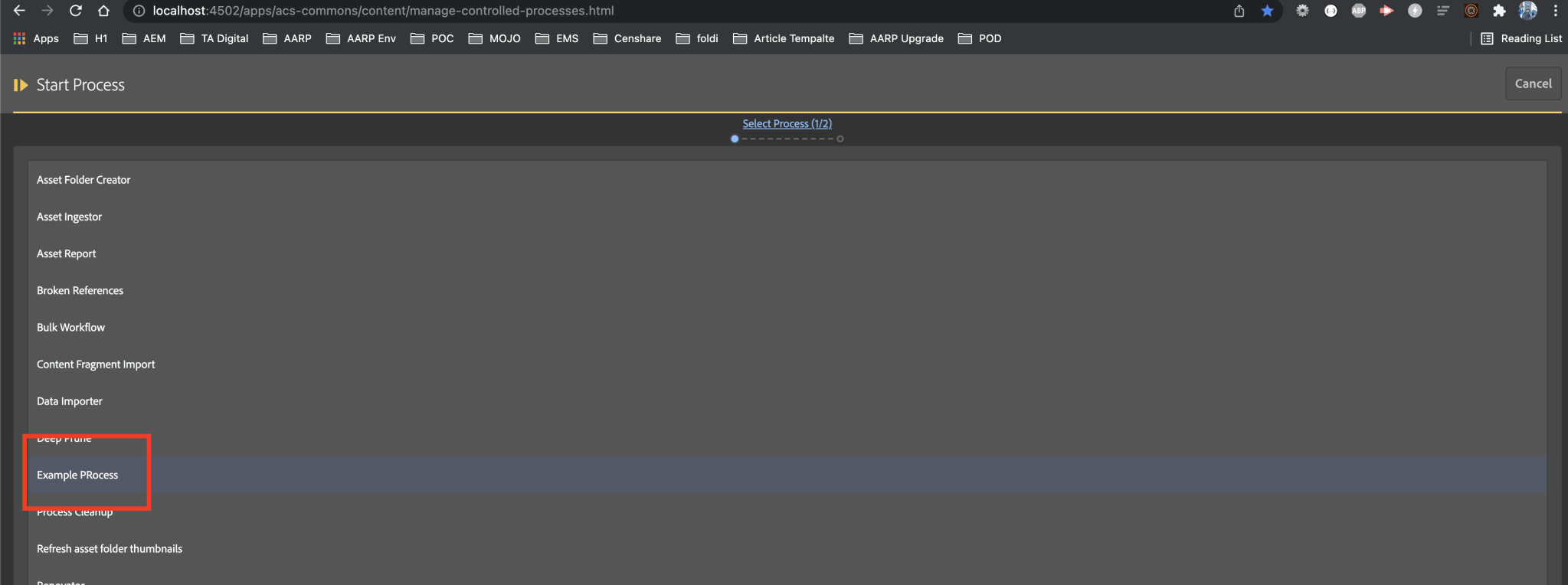Reload the page with the refresh icon

click(x=75, y=11)
